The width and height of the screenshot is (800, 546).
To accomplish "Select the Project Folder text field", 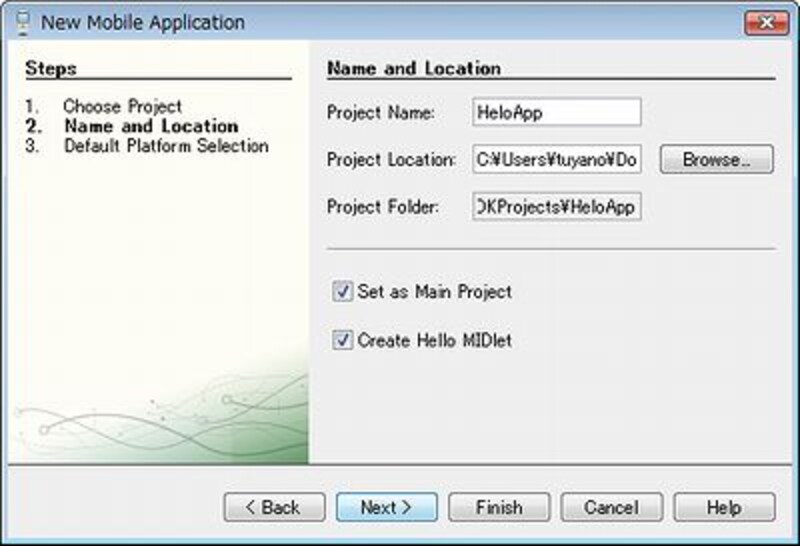I will coord(556,207).
